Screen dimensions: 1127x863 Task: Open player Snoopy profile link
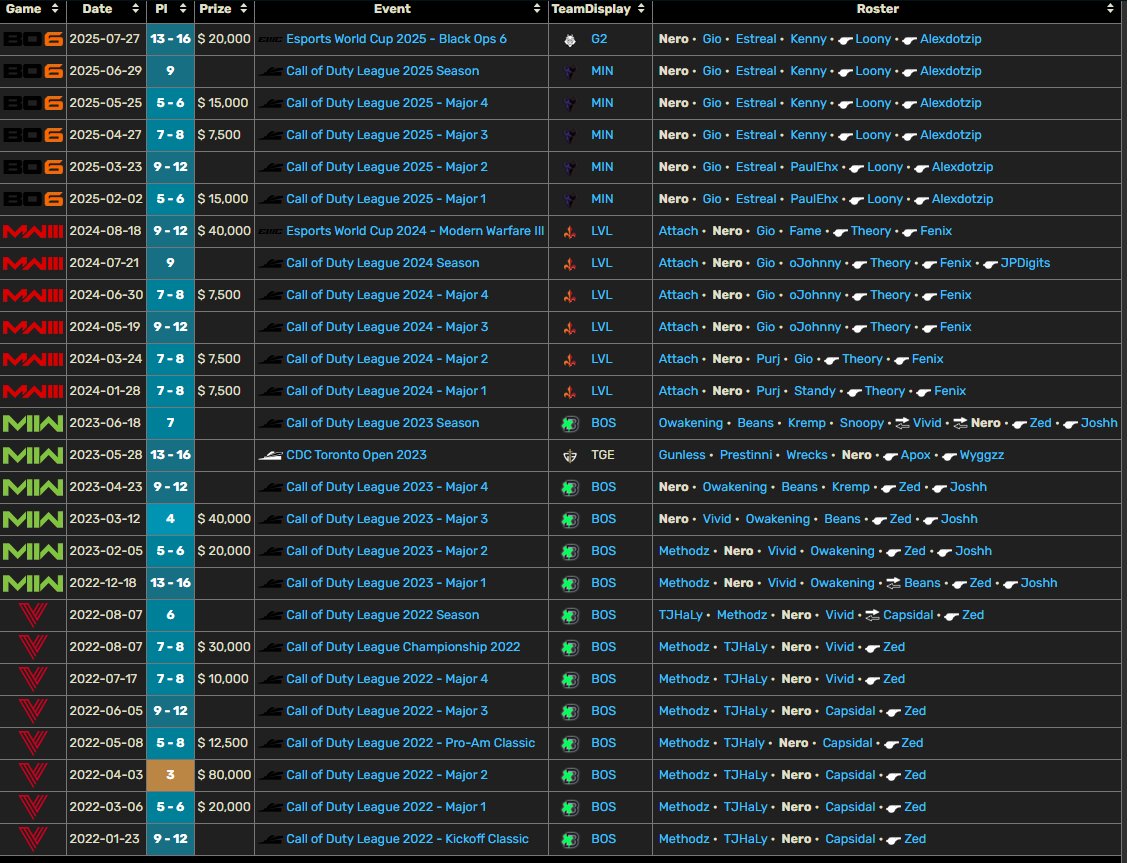pyautogui.click(x=861, y=423)
